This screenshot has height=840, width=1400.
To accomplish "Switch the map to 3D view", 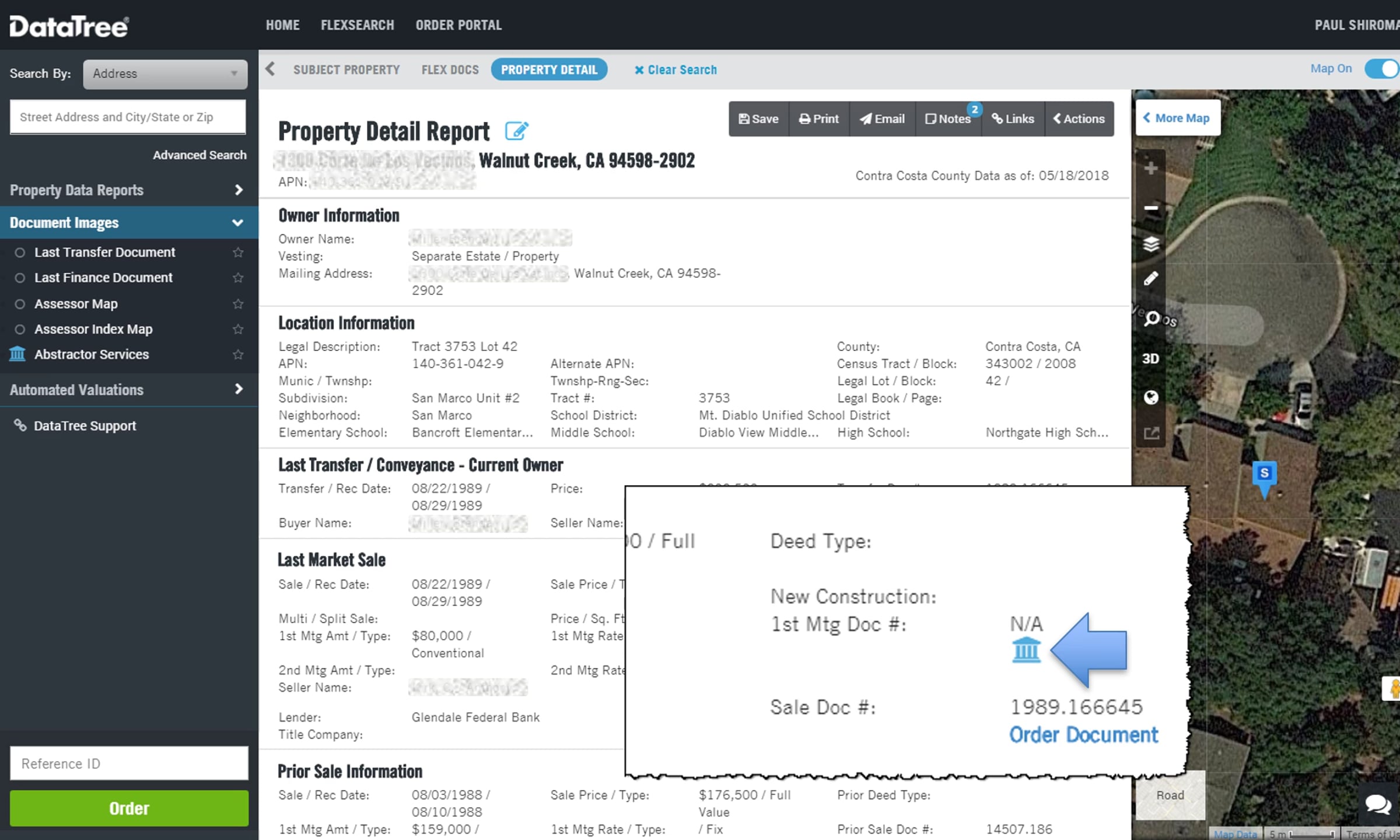I will coord(1150,358).
